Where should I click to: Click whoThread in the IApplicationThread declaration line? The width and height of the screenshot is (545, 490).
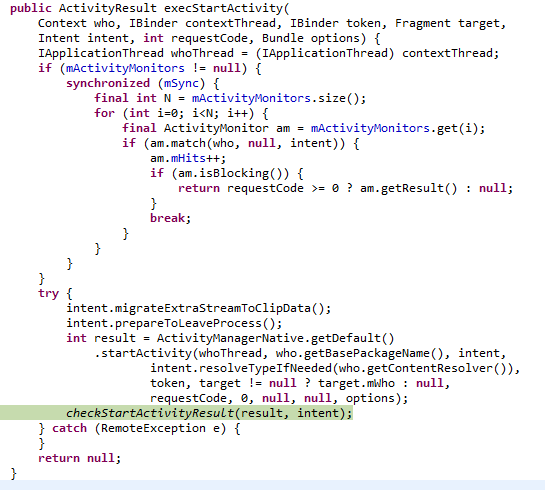202,53
